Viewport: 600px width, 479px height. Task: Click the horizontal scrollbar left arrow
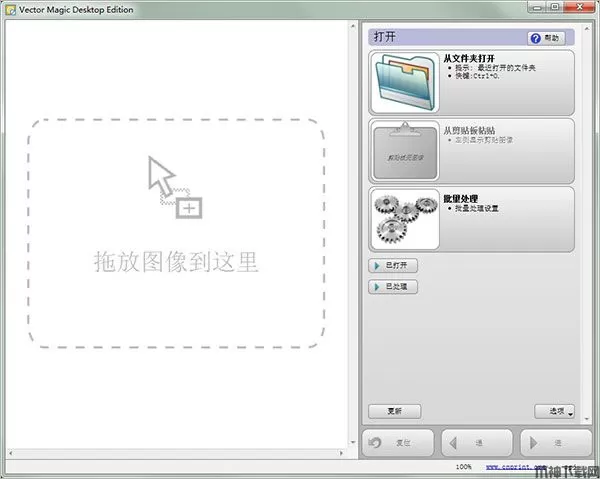pos(11,453)
